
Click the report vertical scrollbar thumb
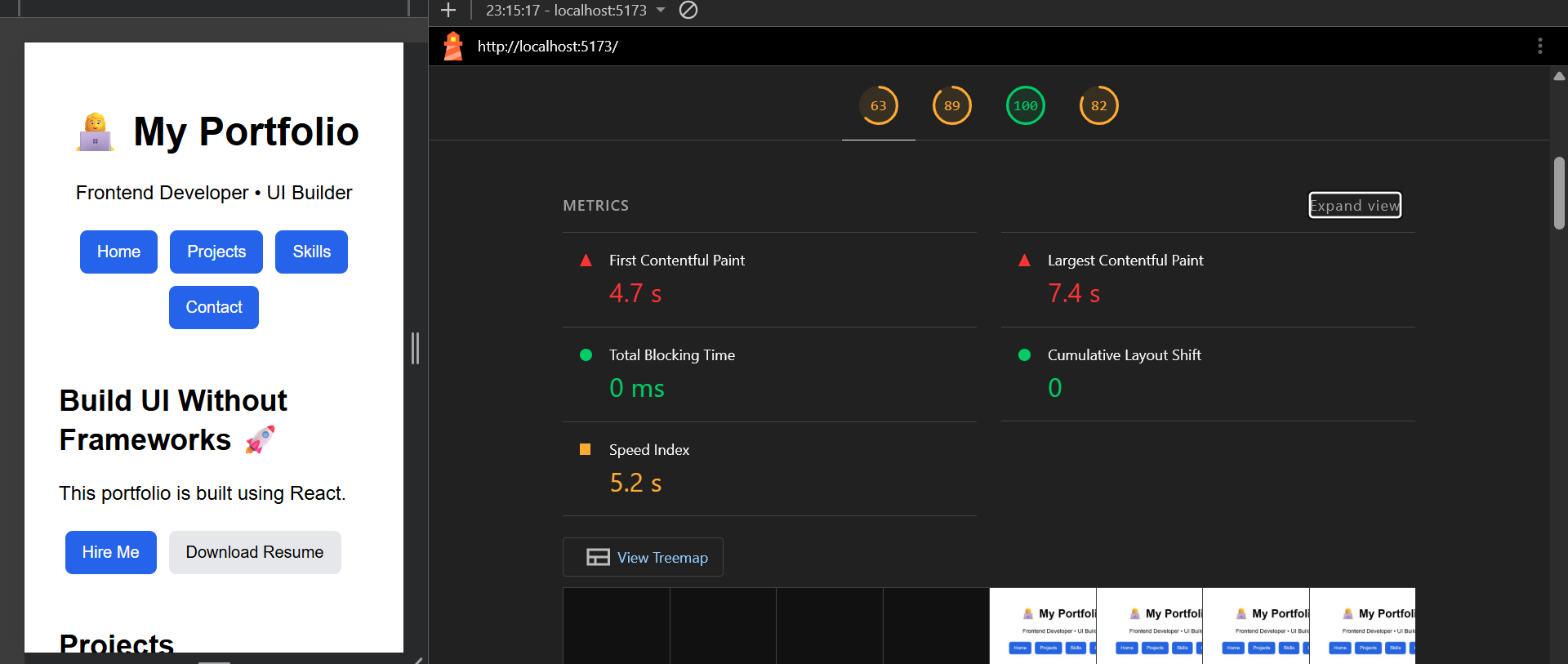(1559, 193)
